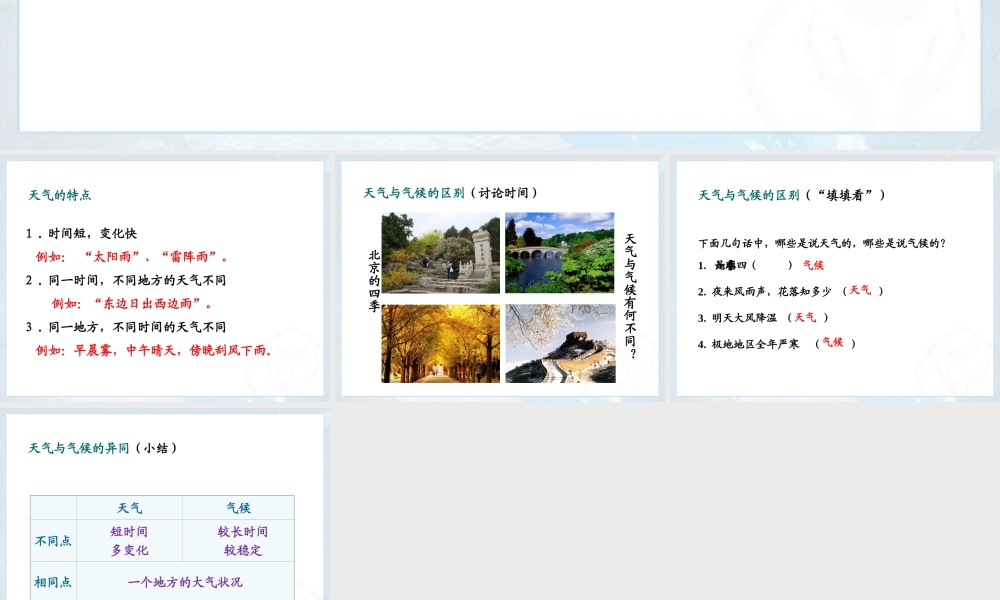Click the red answer 天气 after 明天大风降温
The image size is (1000, 600).
805,317
